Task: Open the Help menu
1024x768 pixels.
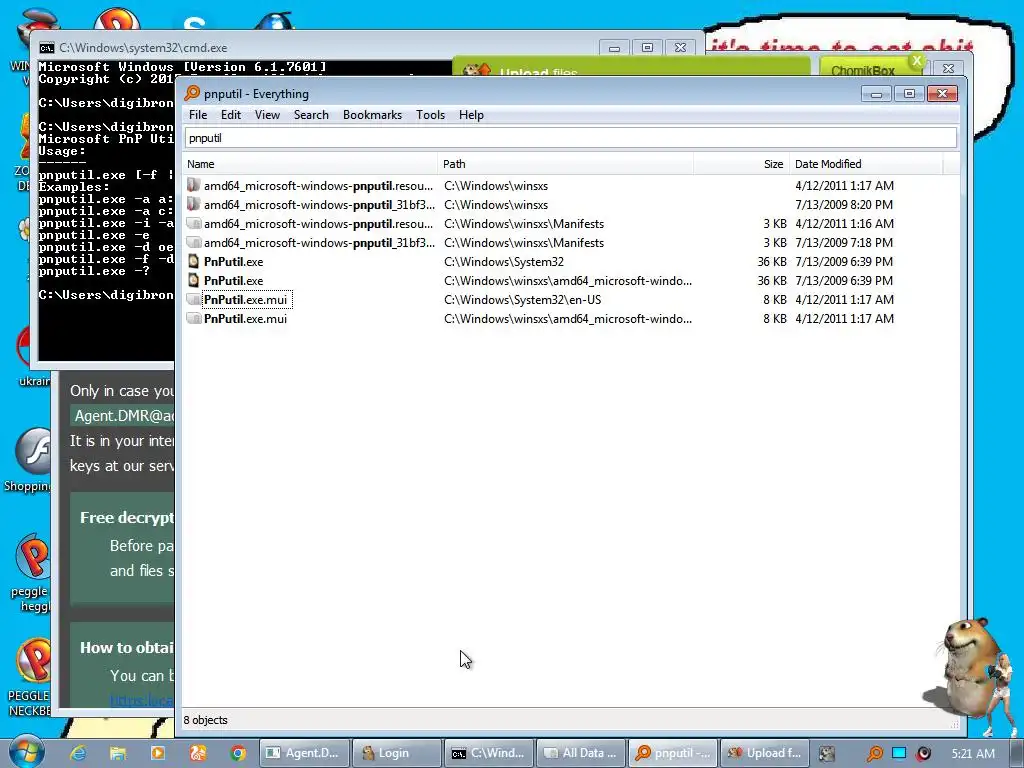Action: pos(471,115)
